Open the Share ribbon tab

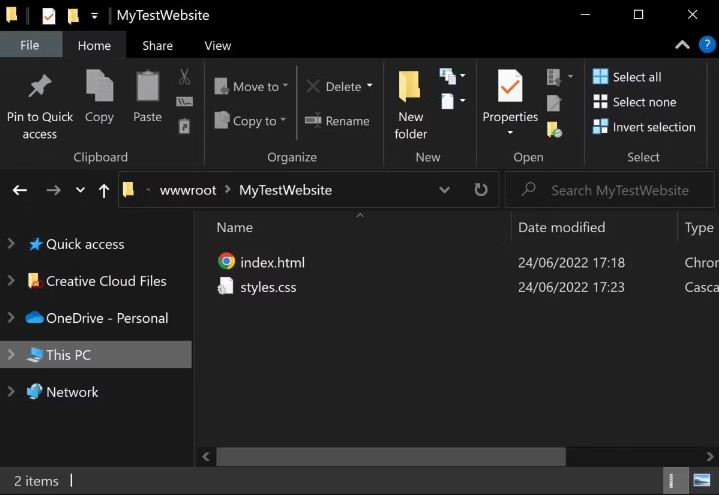pyautogui.click(x=158, y=45)
